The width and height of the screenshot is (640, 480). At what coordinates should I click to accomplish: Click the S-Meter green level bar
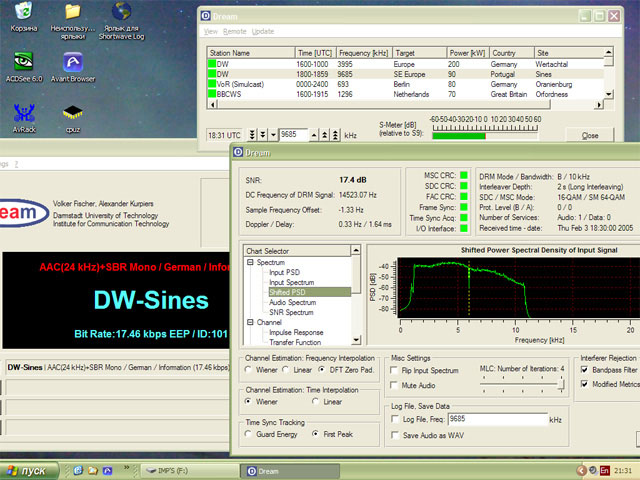[459, 136]
